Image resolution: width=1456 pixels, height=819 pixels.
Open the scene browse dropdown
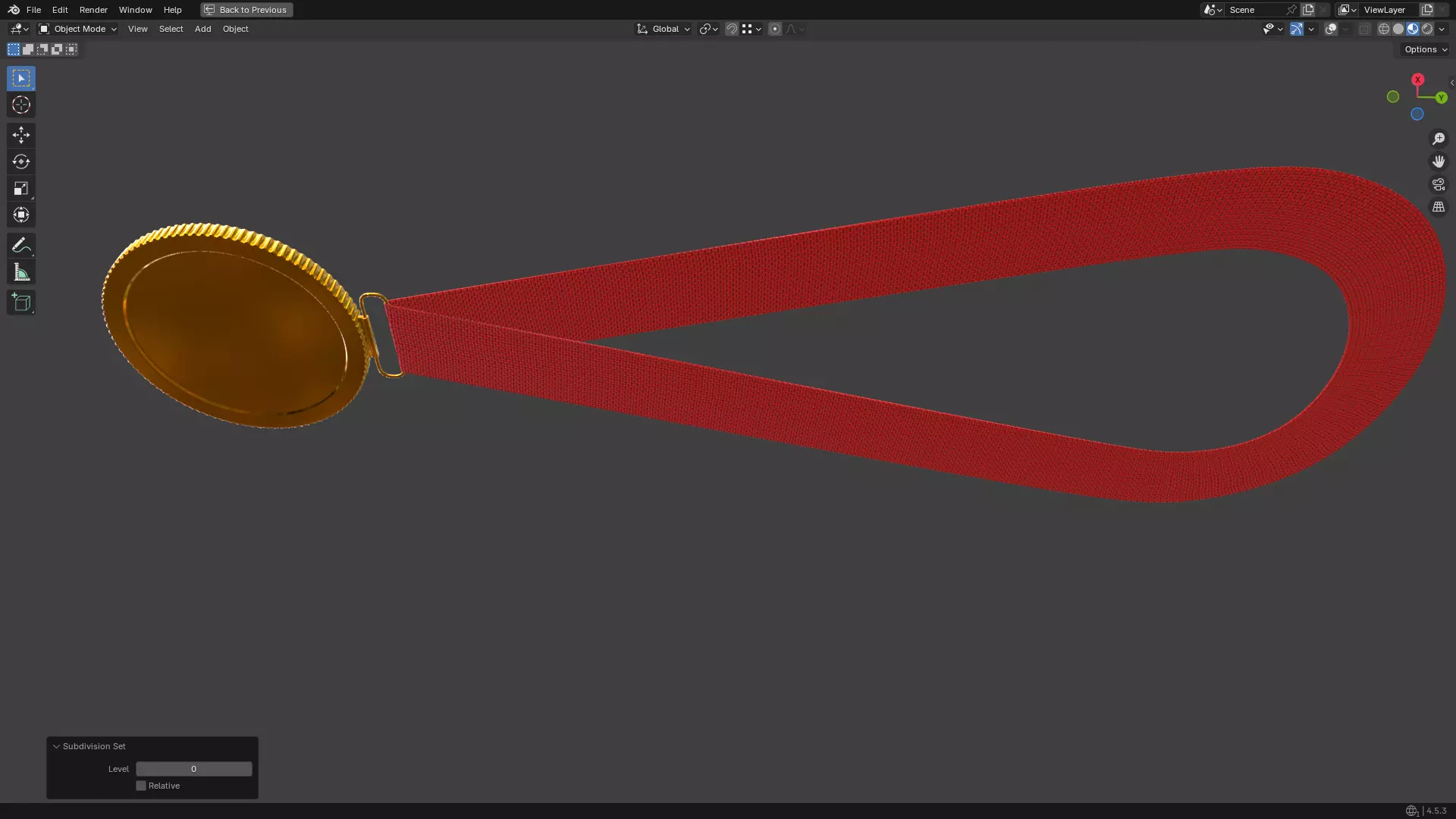pyautogui.click(x=1213, y=10)
